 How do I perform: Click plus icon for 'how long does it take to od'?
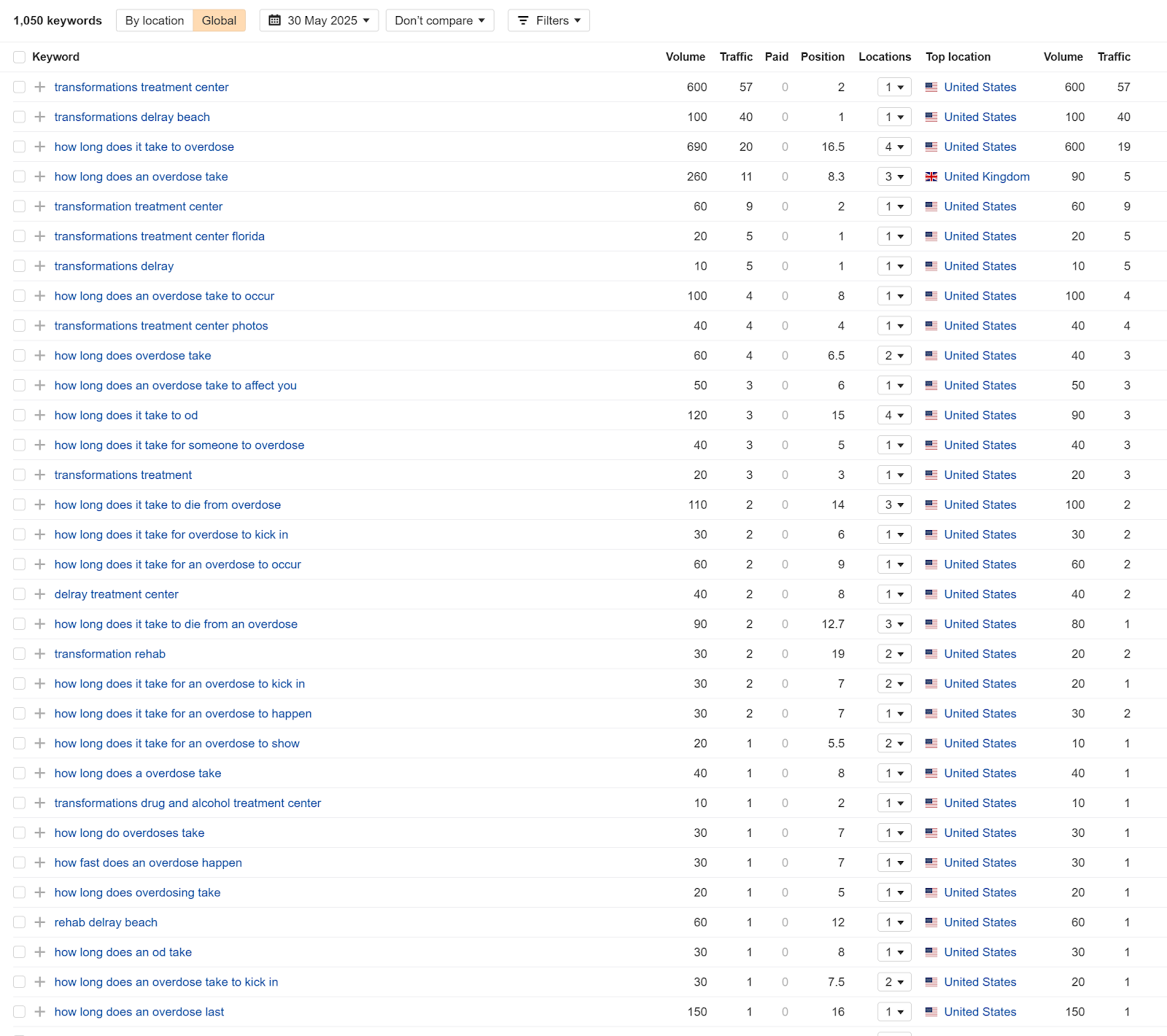(x=40, y=416)
